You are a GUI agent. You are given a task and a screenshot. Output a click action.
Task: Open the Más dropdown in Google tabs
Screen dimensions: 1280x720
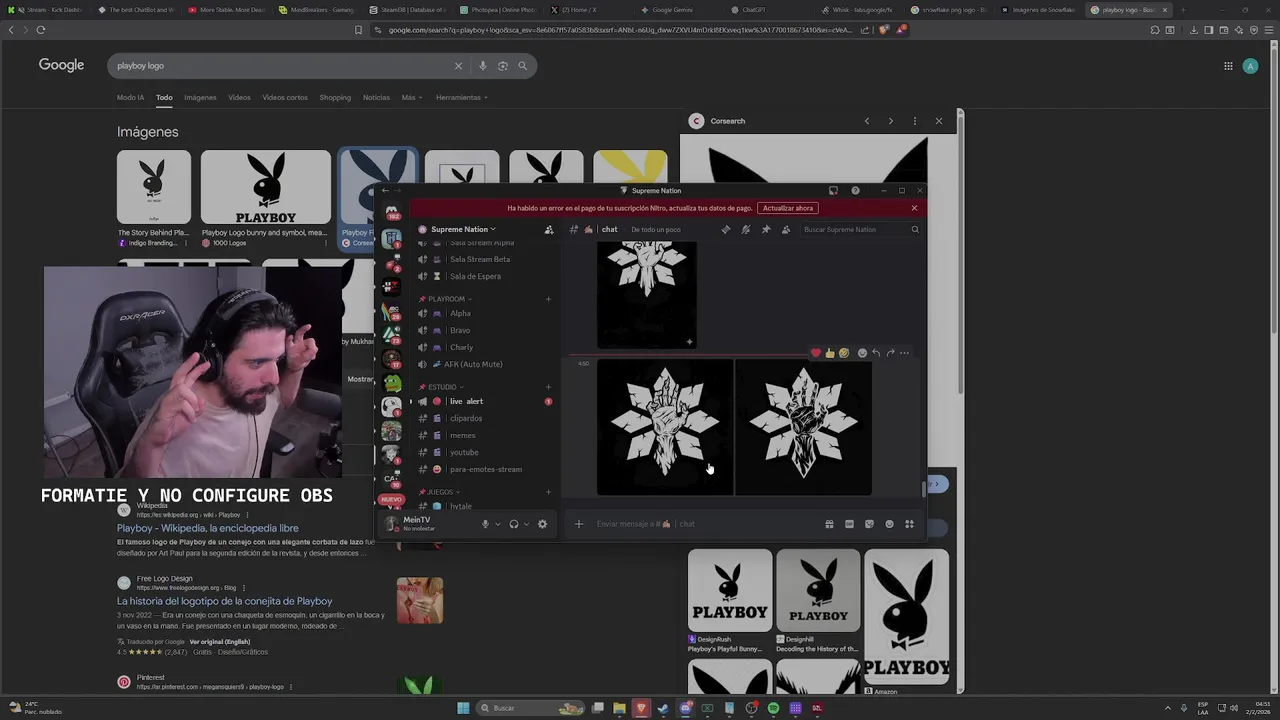412,97
